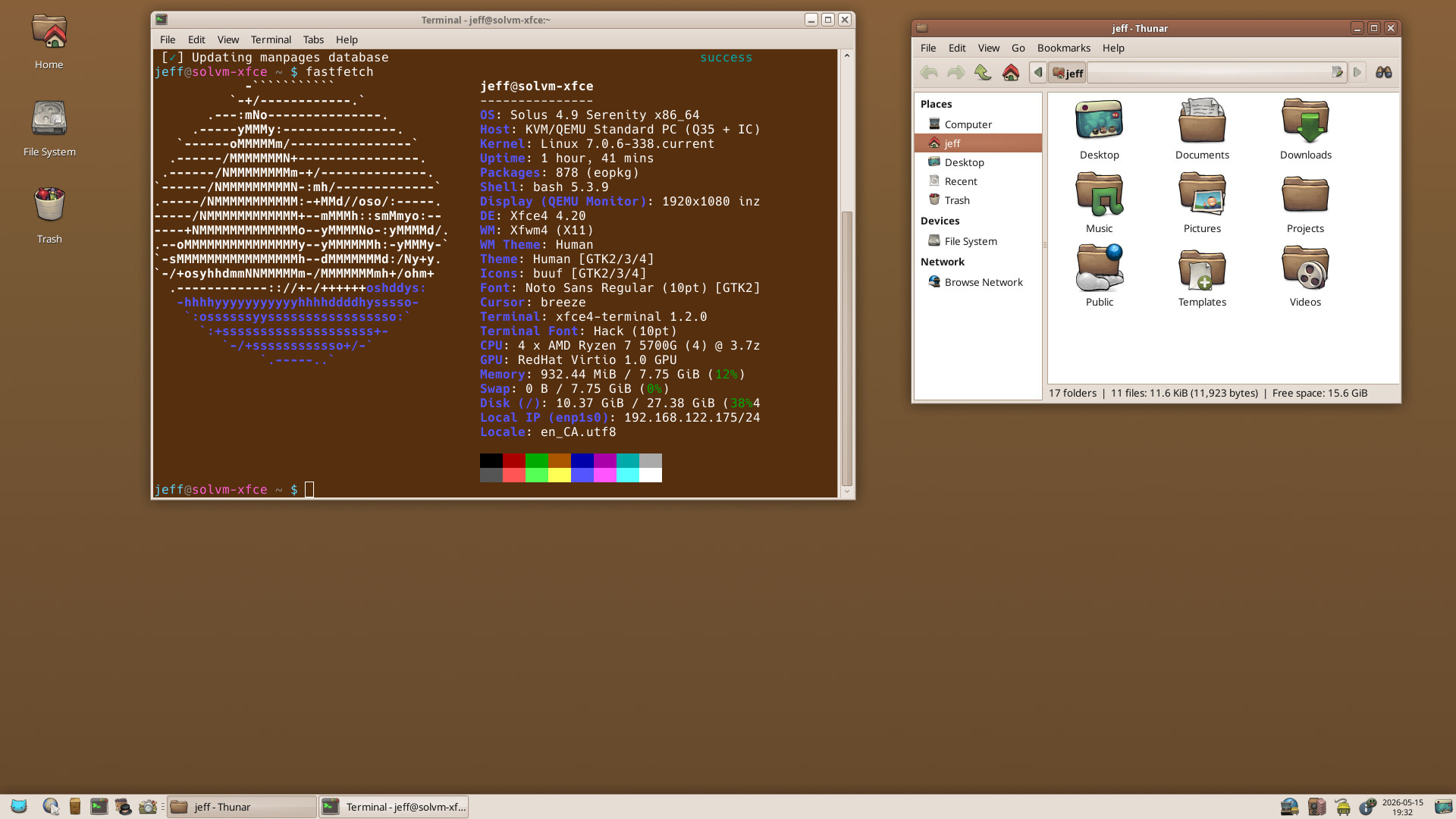1456x819 pixels.
Task: Click the top-hat launcher icon in panel
Action: 124,806
